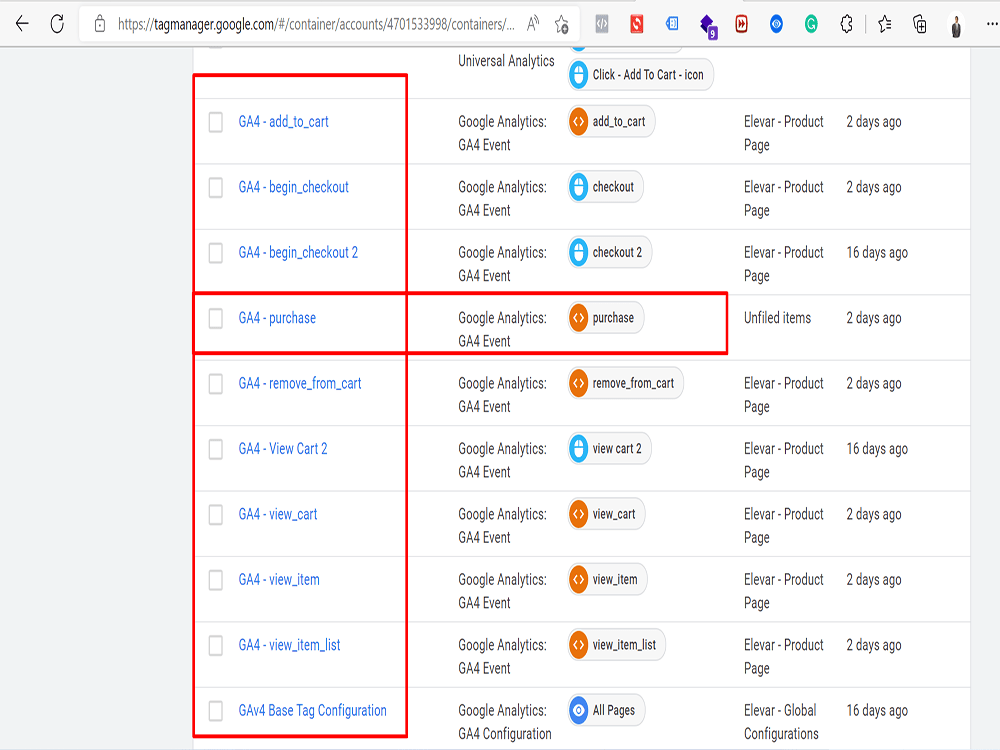Click the Universal Analytics type text
The height and width of the screenshot is (750, 1000).
coord(506,61)
